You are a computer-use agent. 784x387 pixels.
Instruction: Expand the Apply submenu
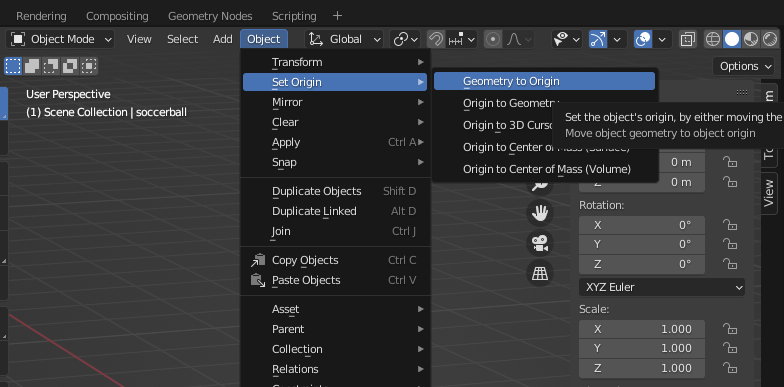tap(335, 142)
